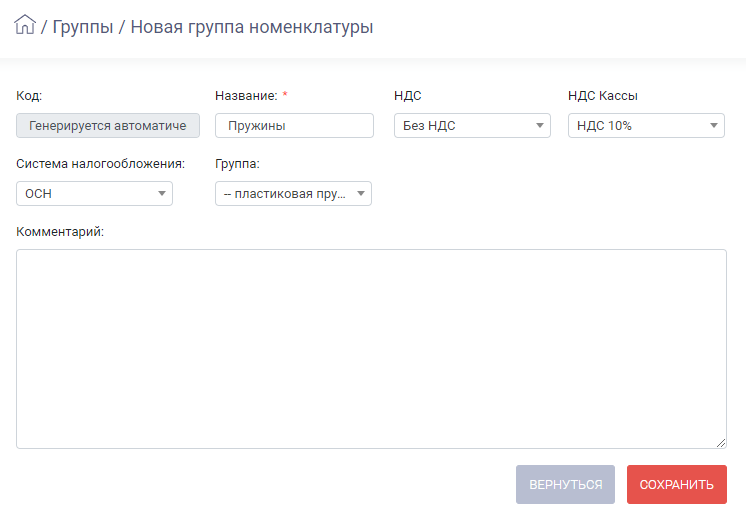Go to the home page via house icon

(x=25, y=25)
